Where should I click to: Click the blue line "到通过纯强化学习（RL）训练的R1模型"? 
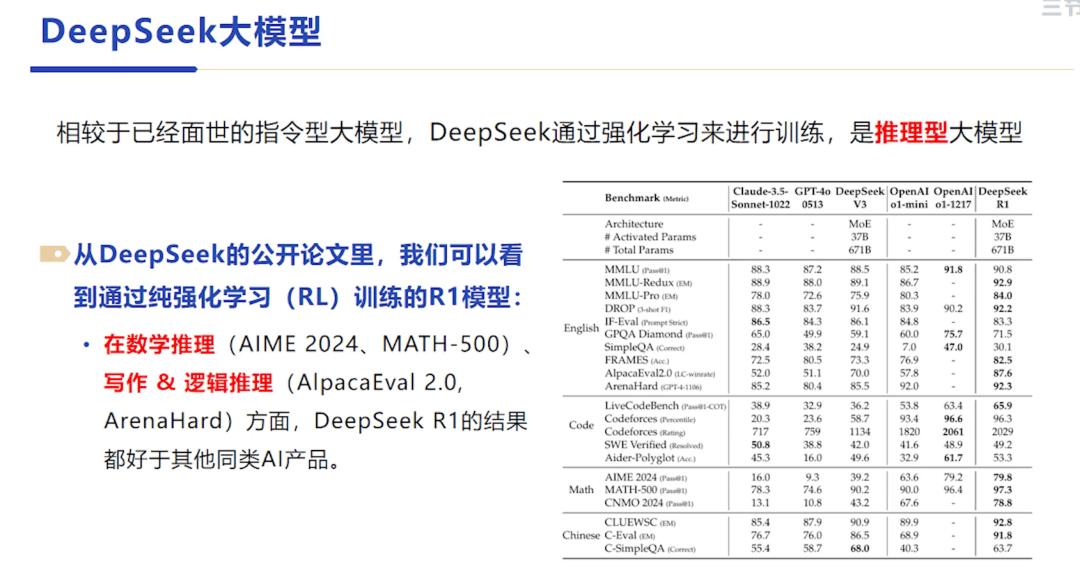[x=298, y=297]
